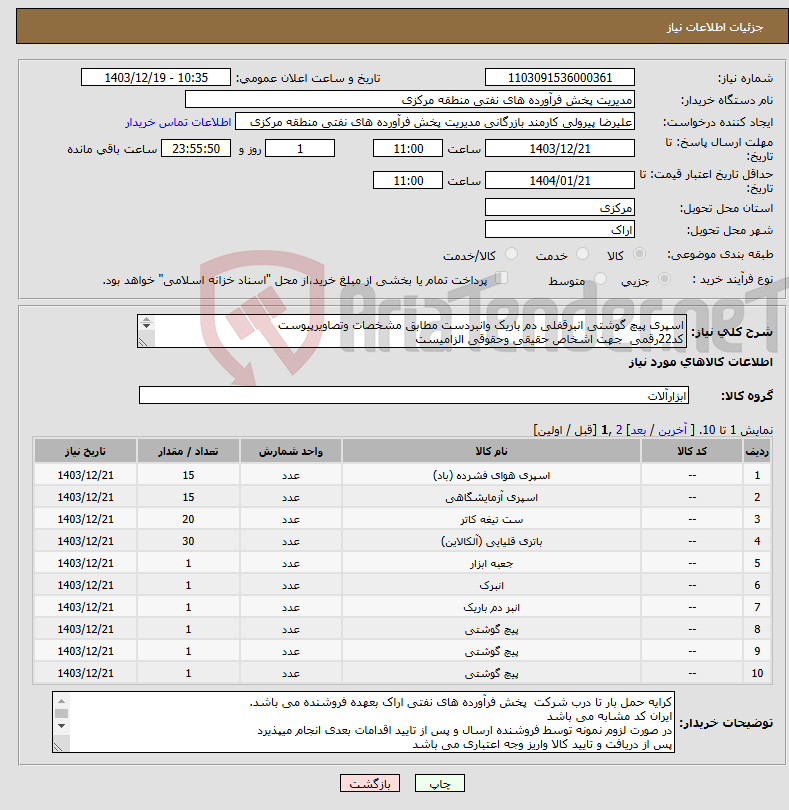
Task: Click the ایجاد کننده درخواست requester field
Action: click(435, 122)
